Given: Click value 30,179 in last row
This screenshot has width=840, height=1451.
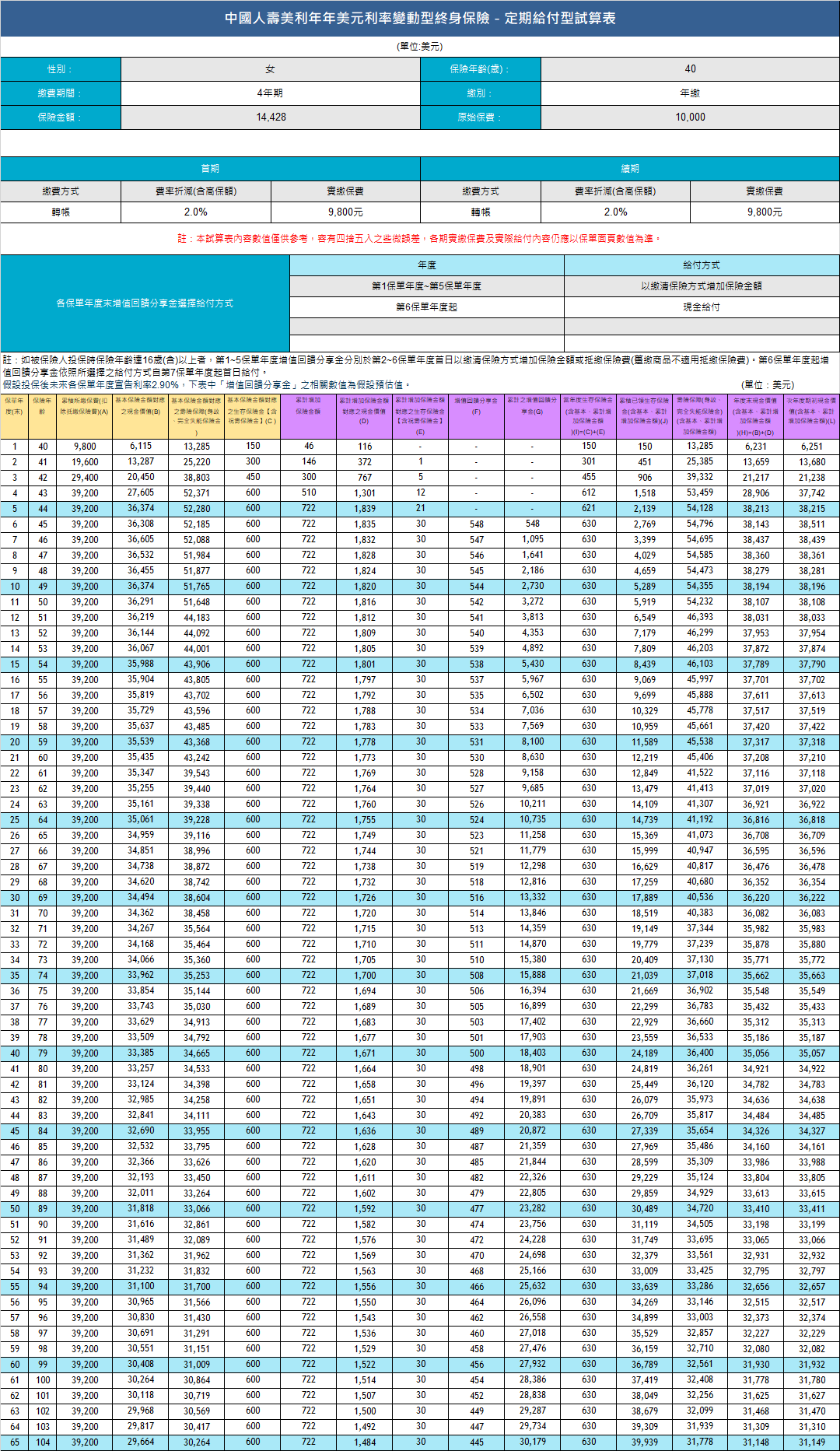Looking at the screenshot, I should pyautogui.click(x=533, y=1442).
